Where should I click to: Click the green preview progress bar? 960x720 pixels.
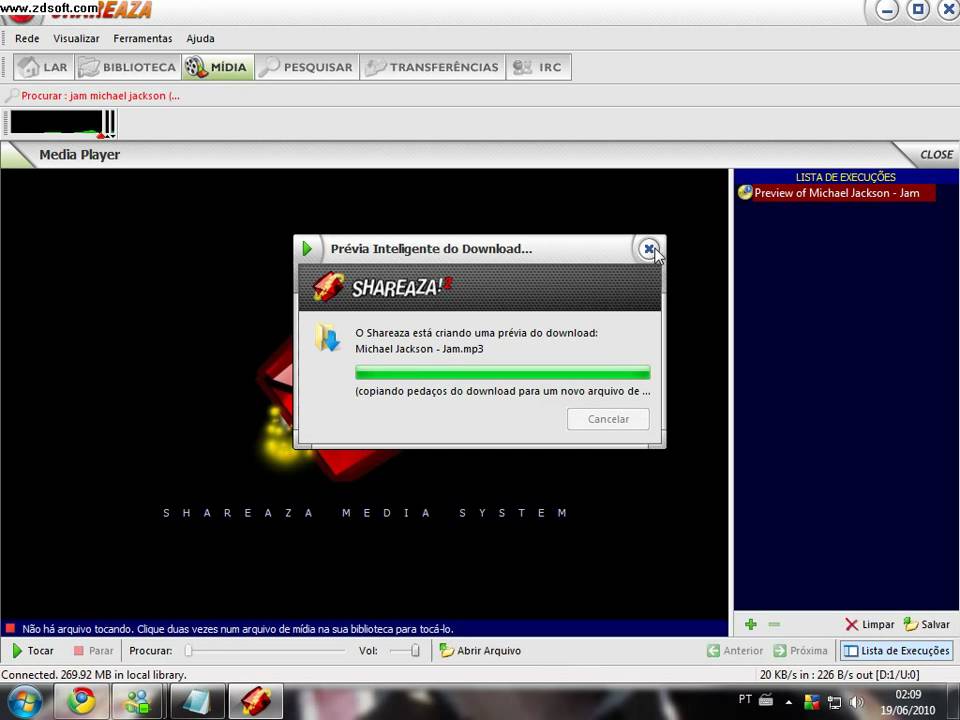pyautogui.click(x=503, y=372)
